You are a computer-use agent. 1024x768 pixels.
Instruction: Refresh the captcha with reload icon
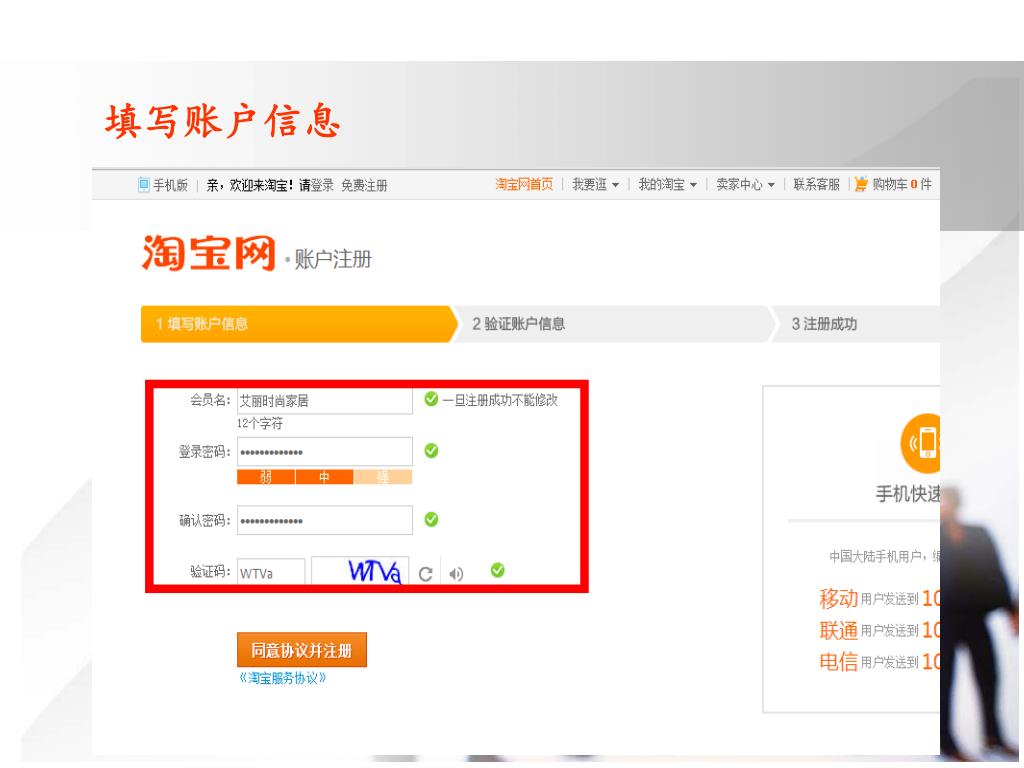pyautogui.click(x=426, y=573)
